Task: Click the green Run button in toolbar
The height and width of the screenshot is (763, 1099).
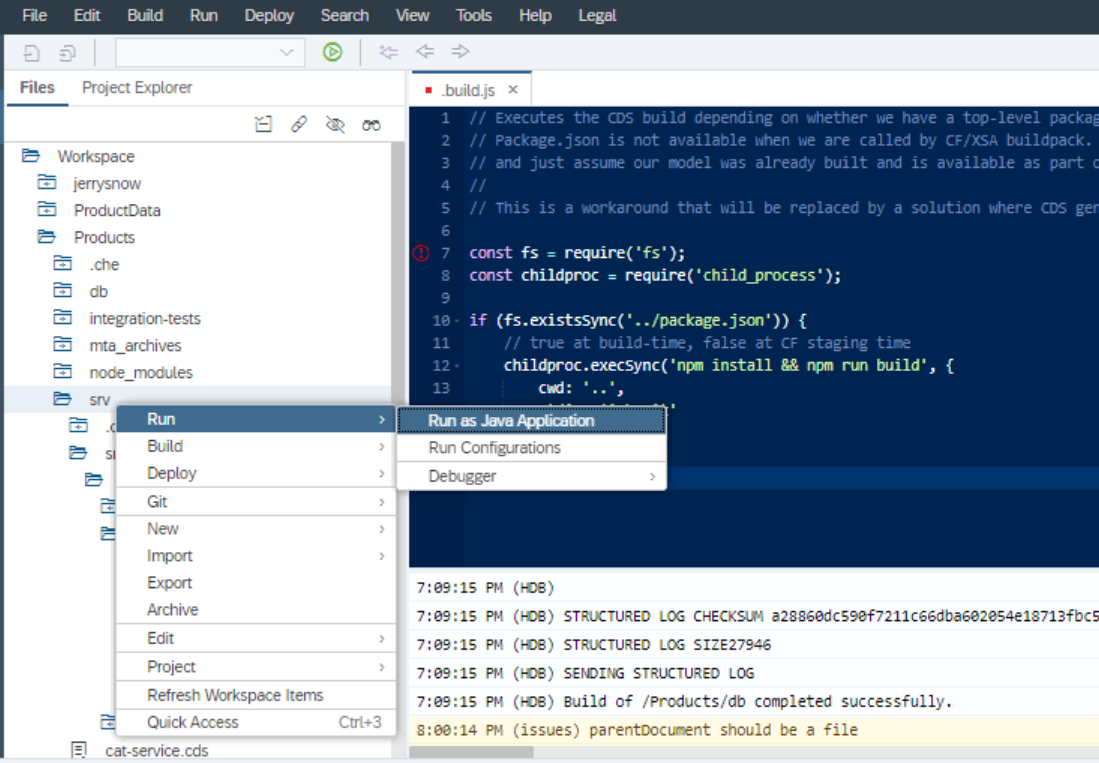Action: tap(332, 52)
